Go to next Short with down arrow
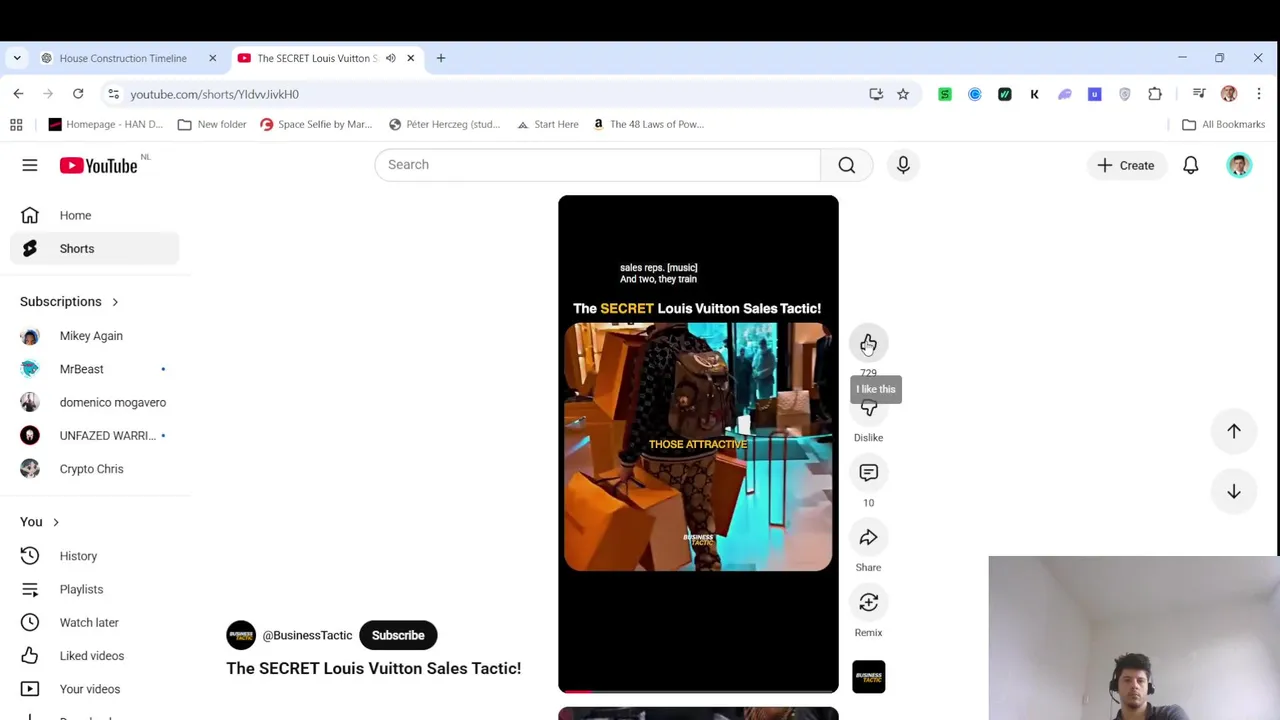1280x720 pixels. 1234,492
